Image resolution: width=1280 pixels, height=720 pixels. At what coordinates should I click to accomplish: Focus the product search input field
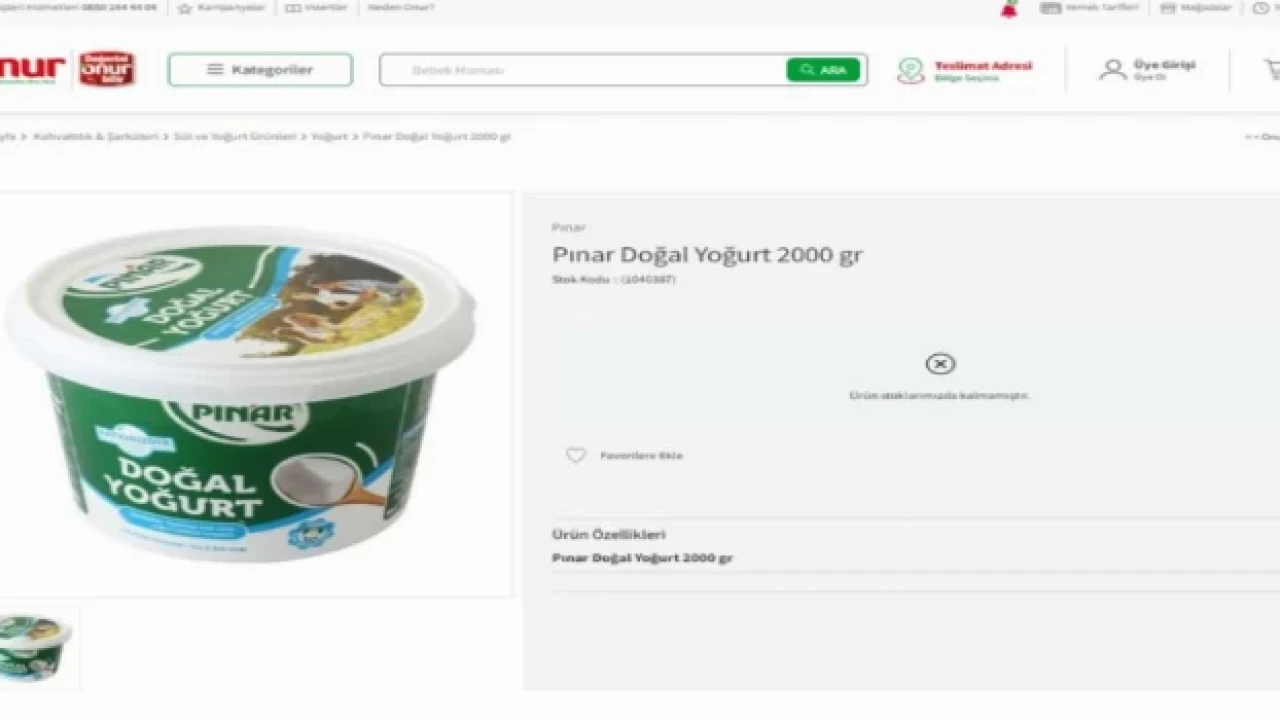[585, 70]
